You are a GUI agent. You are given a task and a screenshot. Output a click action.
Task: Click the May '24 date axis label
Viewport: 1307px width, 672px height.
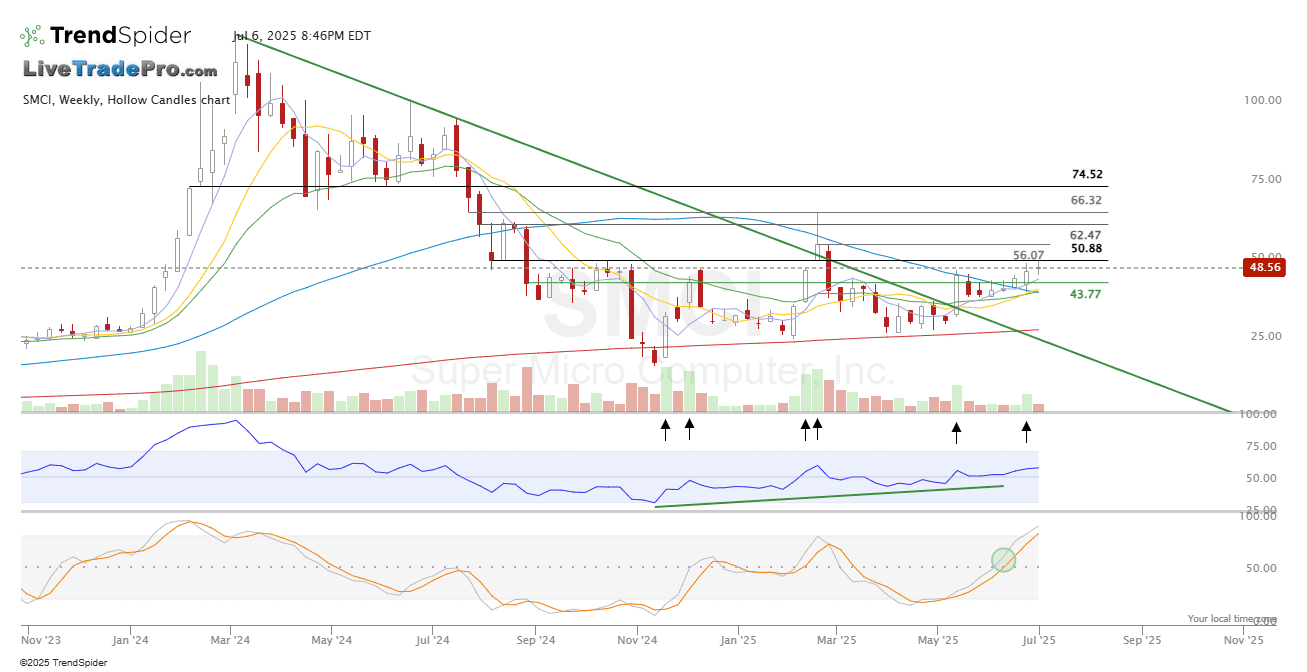332,638
